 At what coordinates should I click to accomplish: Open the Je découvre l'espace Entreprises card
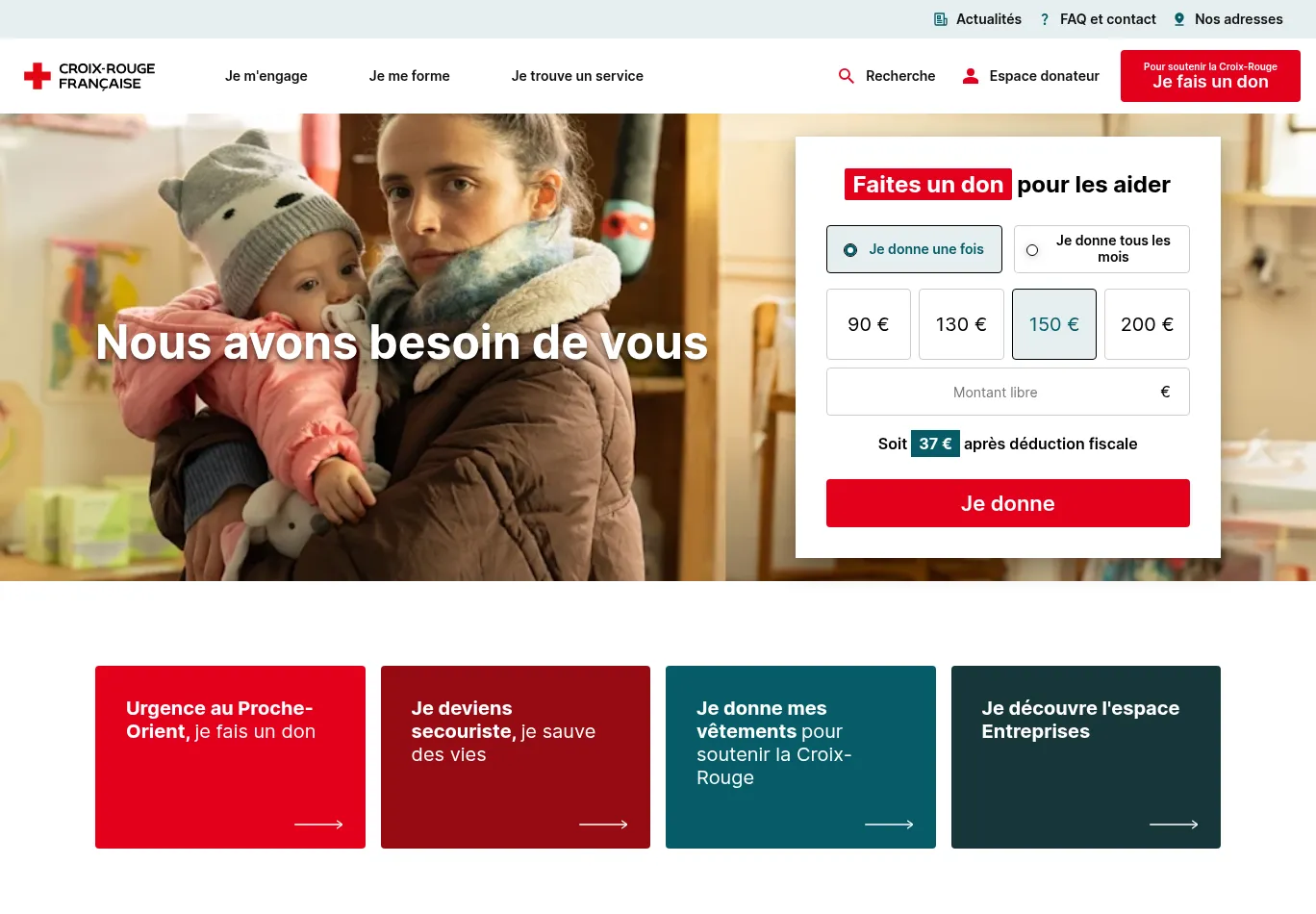[1086, 757]
